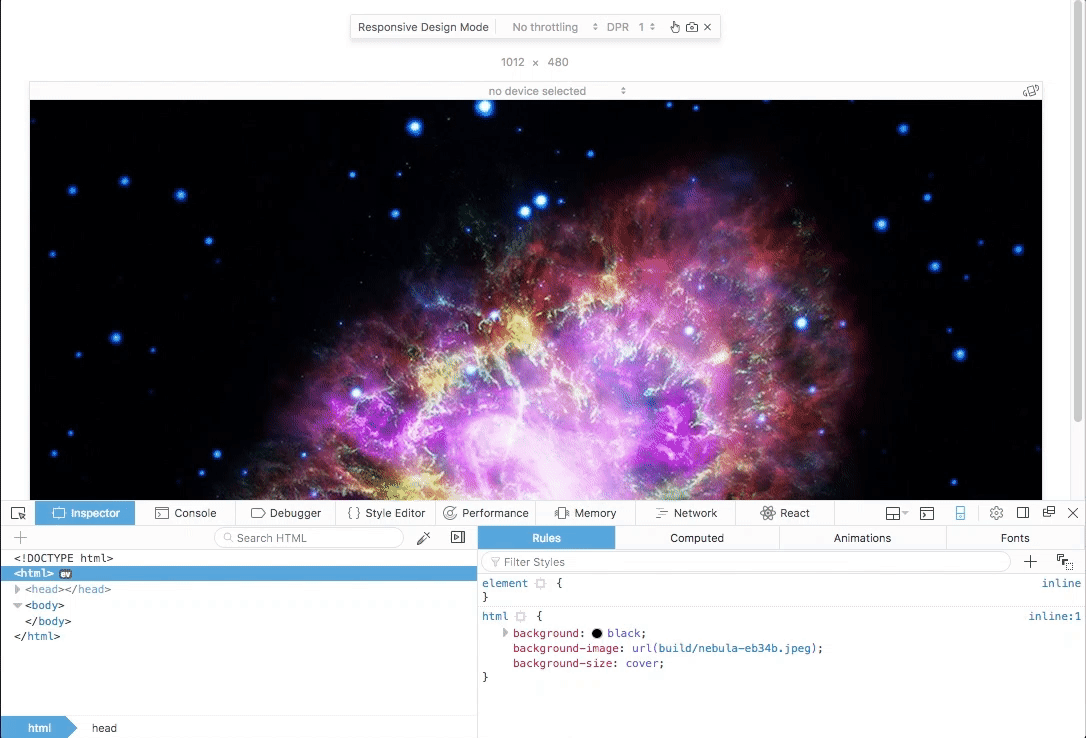Edit the viewport height 480
1086x738 pixels.
click(558, 62)
